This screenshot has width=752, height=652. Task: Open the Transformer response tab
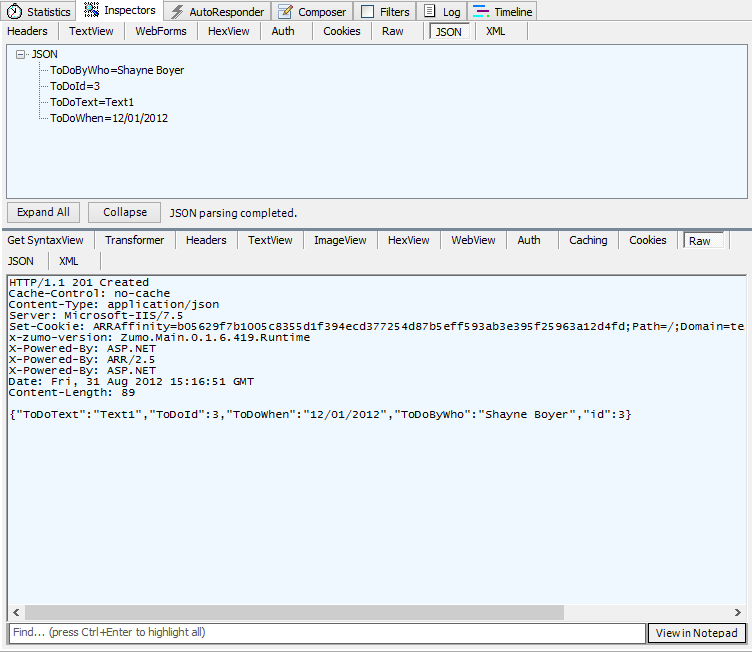pyautogui.click(x=134, y=240)
